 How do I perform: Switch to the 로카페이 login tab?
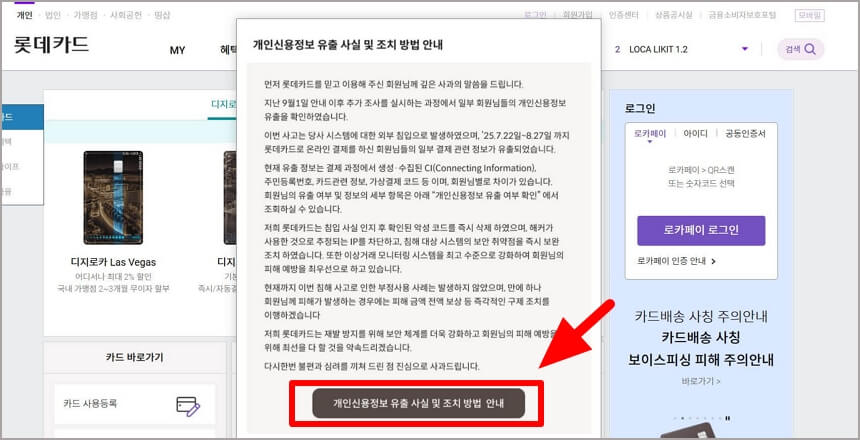(x=650, y=134)
